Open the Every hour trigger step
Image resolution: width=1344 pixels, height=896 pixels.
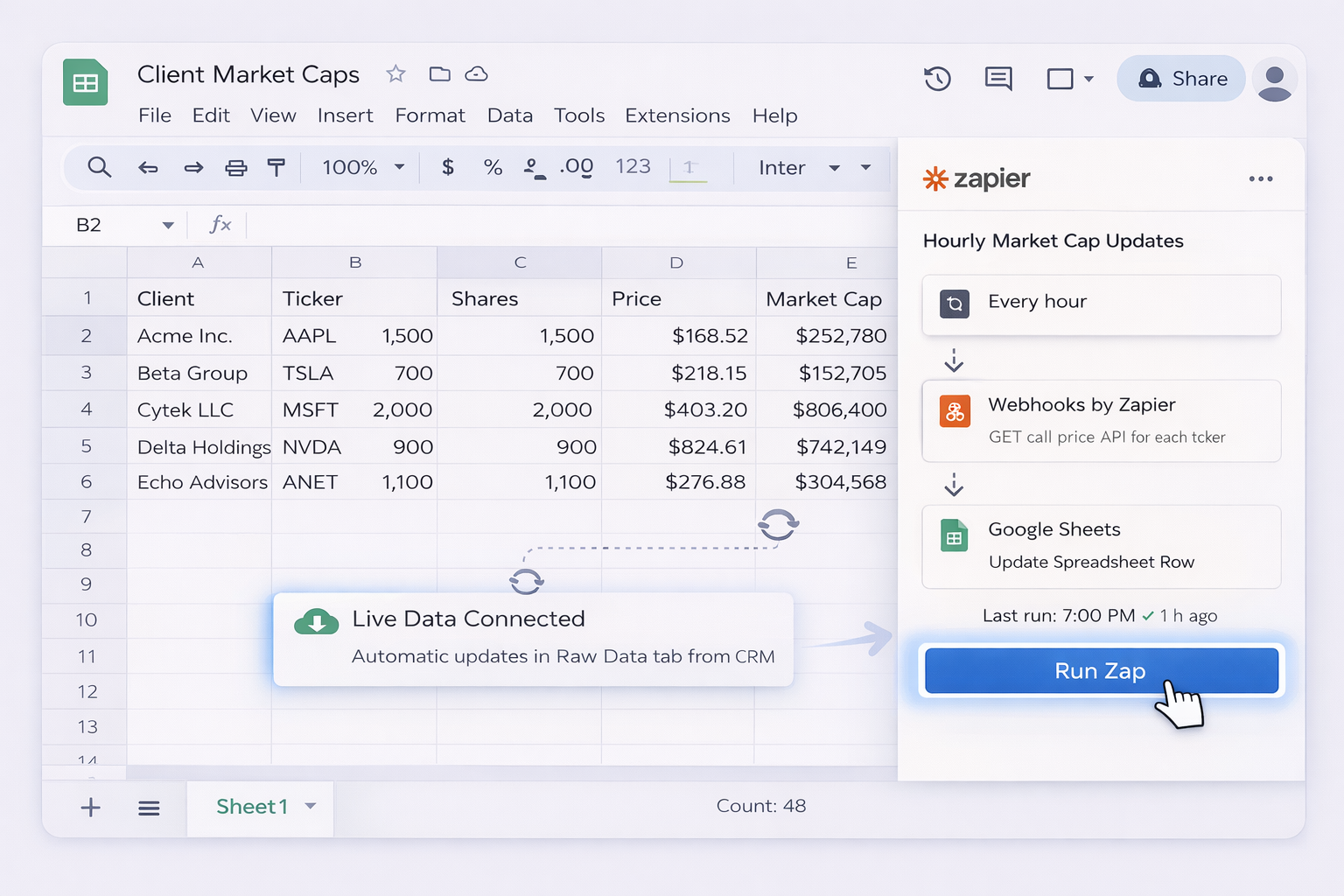[x=1102, y=304]
